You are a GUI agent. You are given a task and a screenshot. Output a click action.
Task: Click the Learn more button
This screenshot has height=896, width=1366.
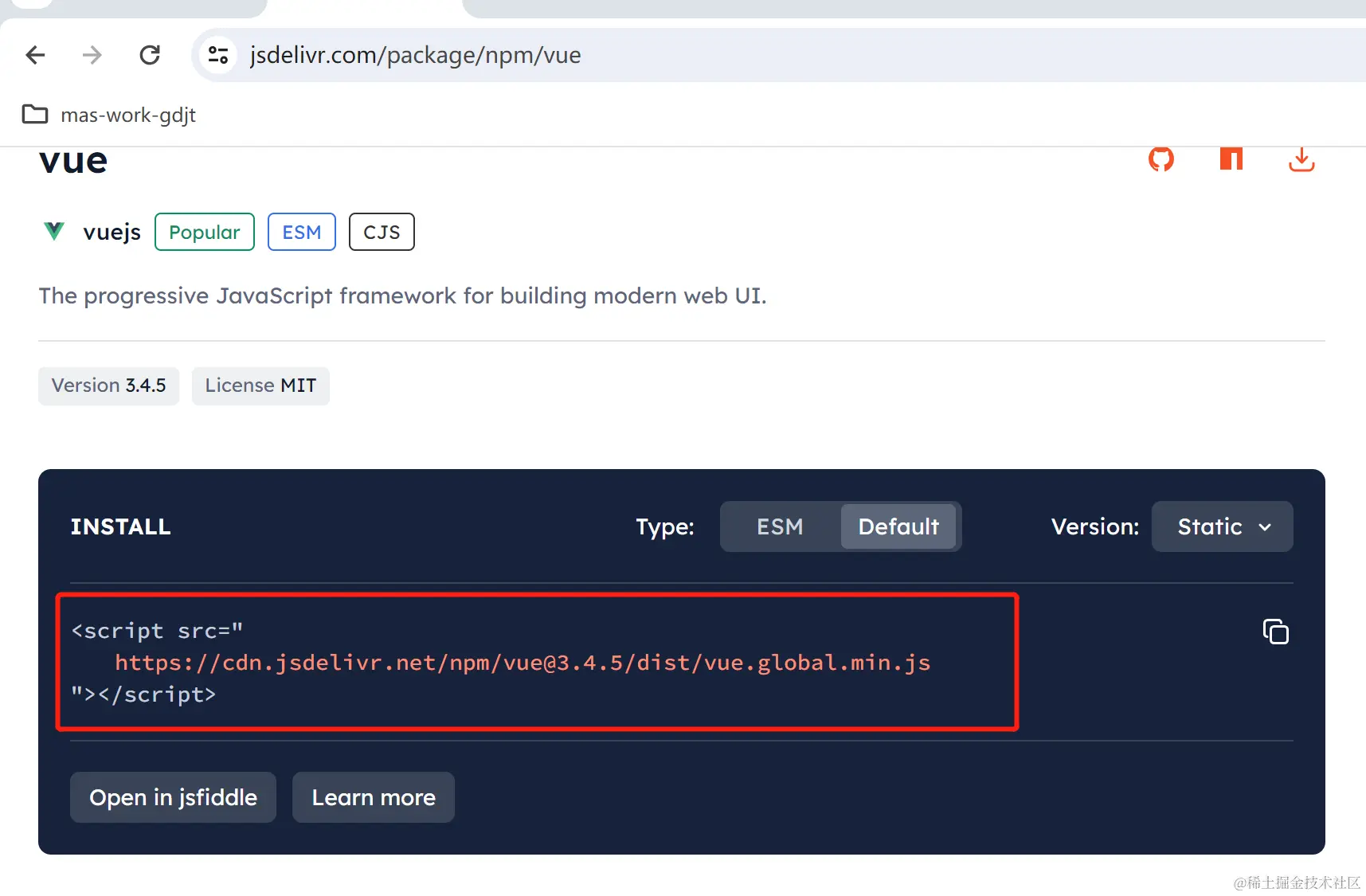coord(373,797)
